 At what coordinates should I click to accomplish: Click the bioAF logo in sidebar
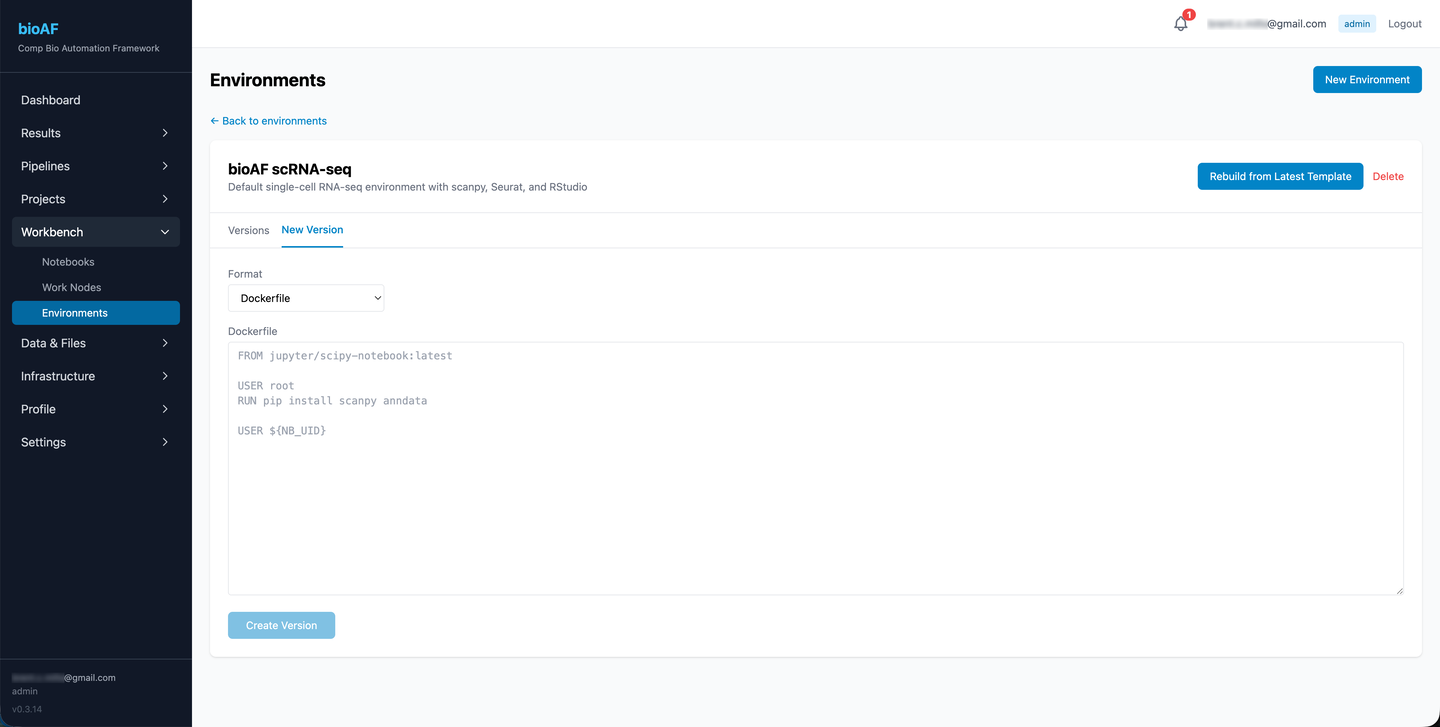coord(38,29)
